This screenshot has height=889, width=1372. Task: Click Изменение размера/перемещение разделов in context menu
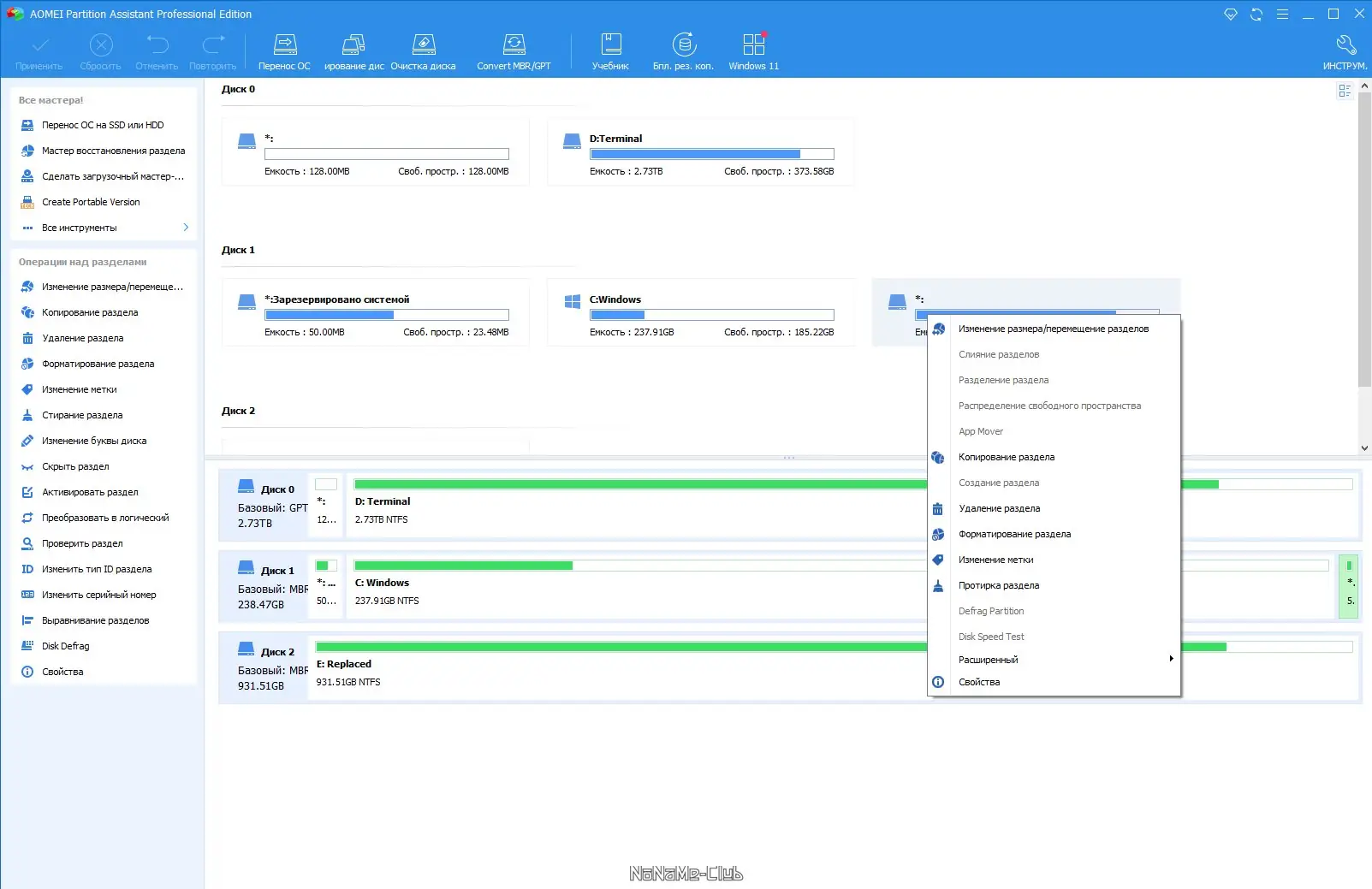[1054, 329]
